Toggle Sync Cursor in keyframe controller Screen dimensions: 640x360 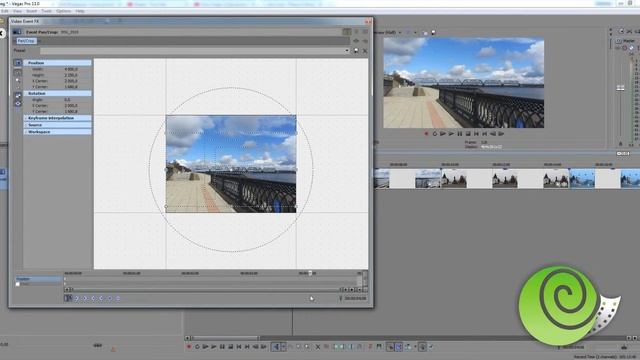(x=68, y=298)
